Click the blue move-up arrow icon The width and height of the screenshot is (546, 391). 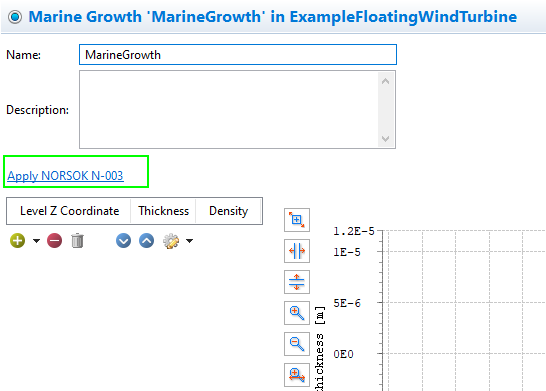[x=146, y=241]
